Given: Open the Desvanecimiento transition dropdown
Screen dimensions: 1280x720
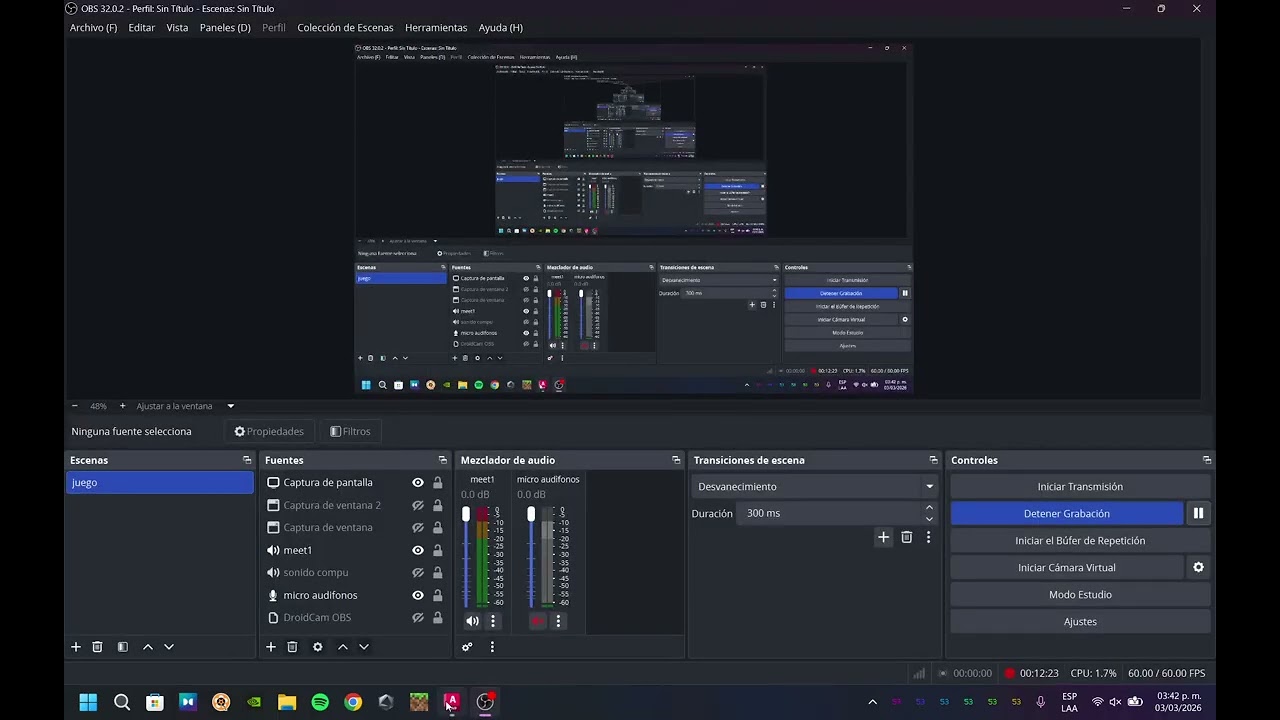Looking at the screenshot, I should pos(815,486).
